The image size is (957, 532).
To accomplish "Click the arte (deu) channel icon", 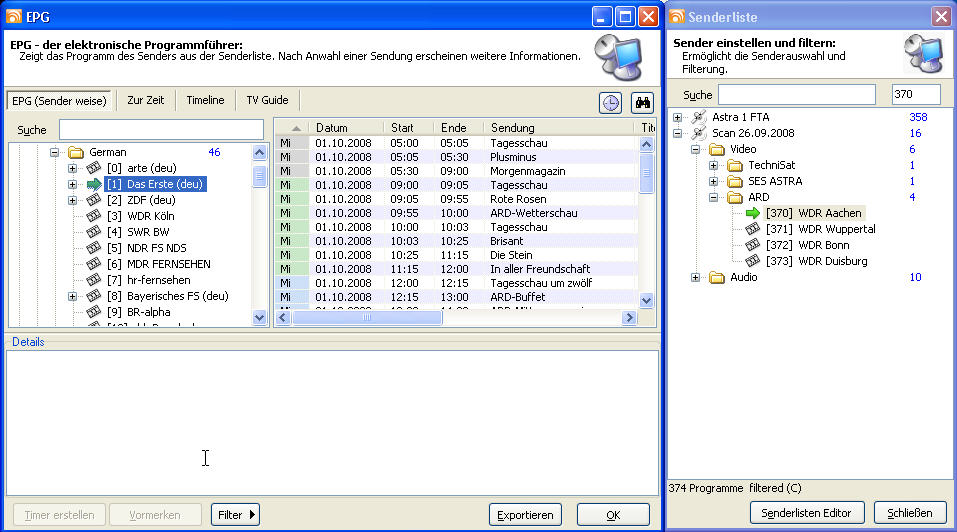I will (x=93, y=168).
